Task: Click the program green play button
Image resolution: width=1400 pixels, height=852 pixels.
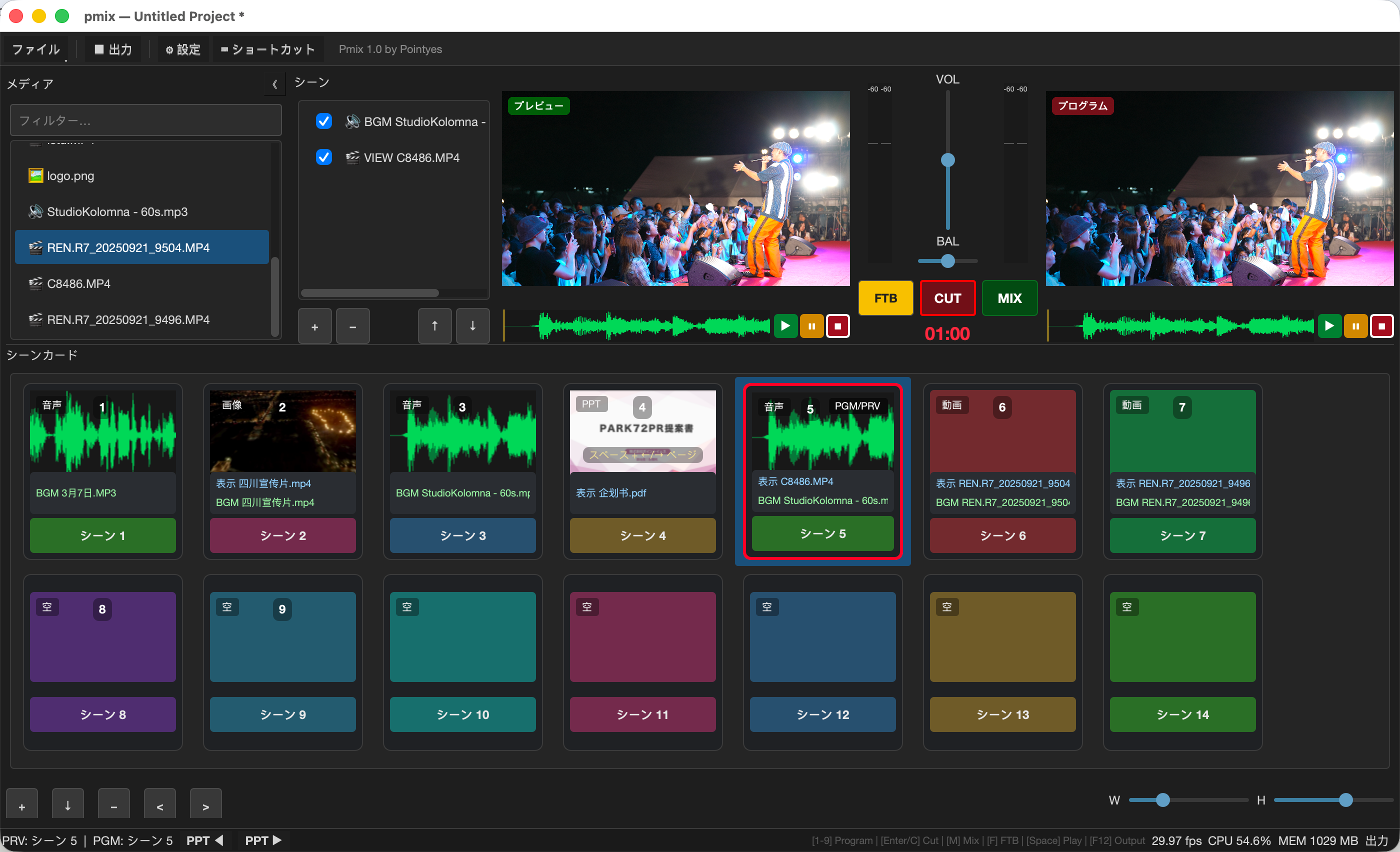Action: coord(1329,326)
